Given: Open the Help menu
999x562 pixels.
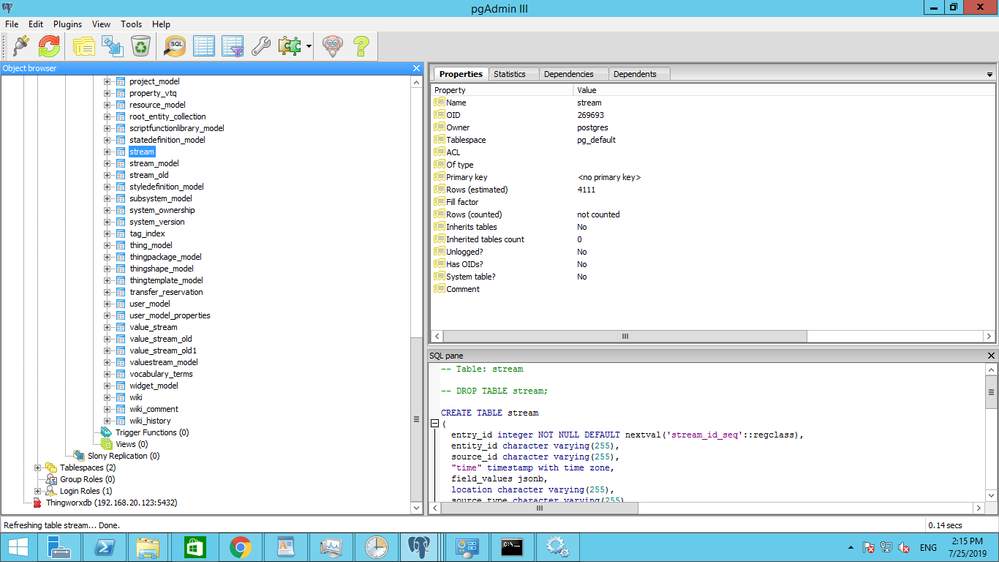Looking at the screenshot, I should (x=161, y=24).
